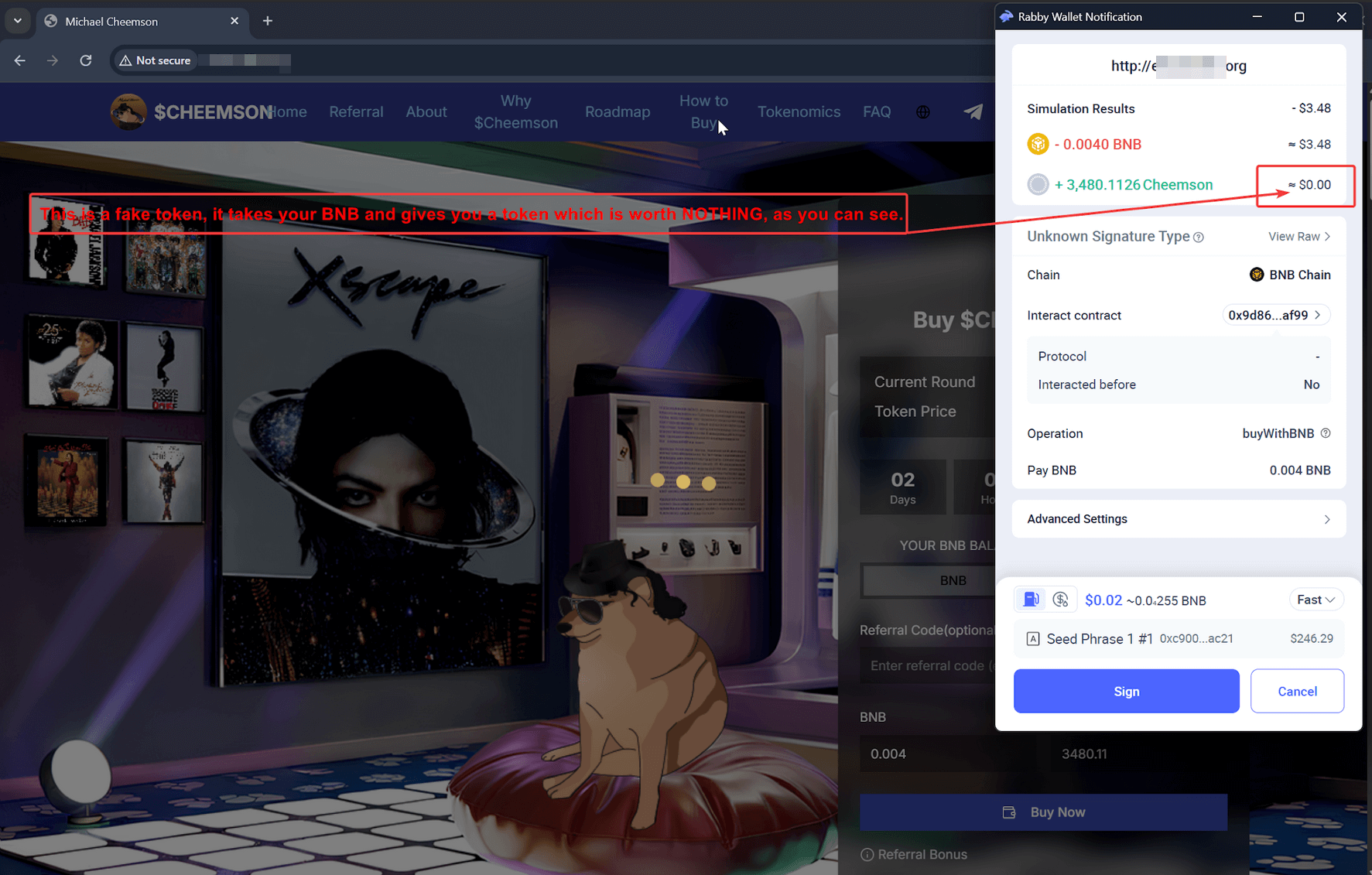The image size is (1372, 875).
Task: Open the Telegram paper plane icon
Action: (x=973, y=112)
